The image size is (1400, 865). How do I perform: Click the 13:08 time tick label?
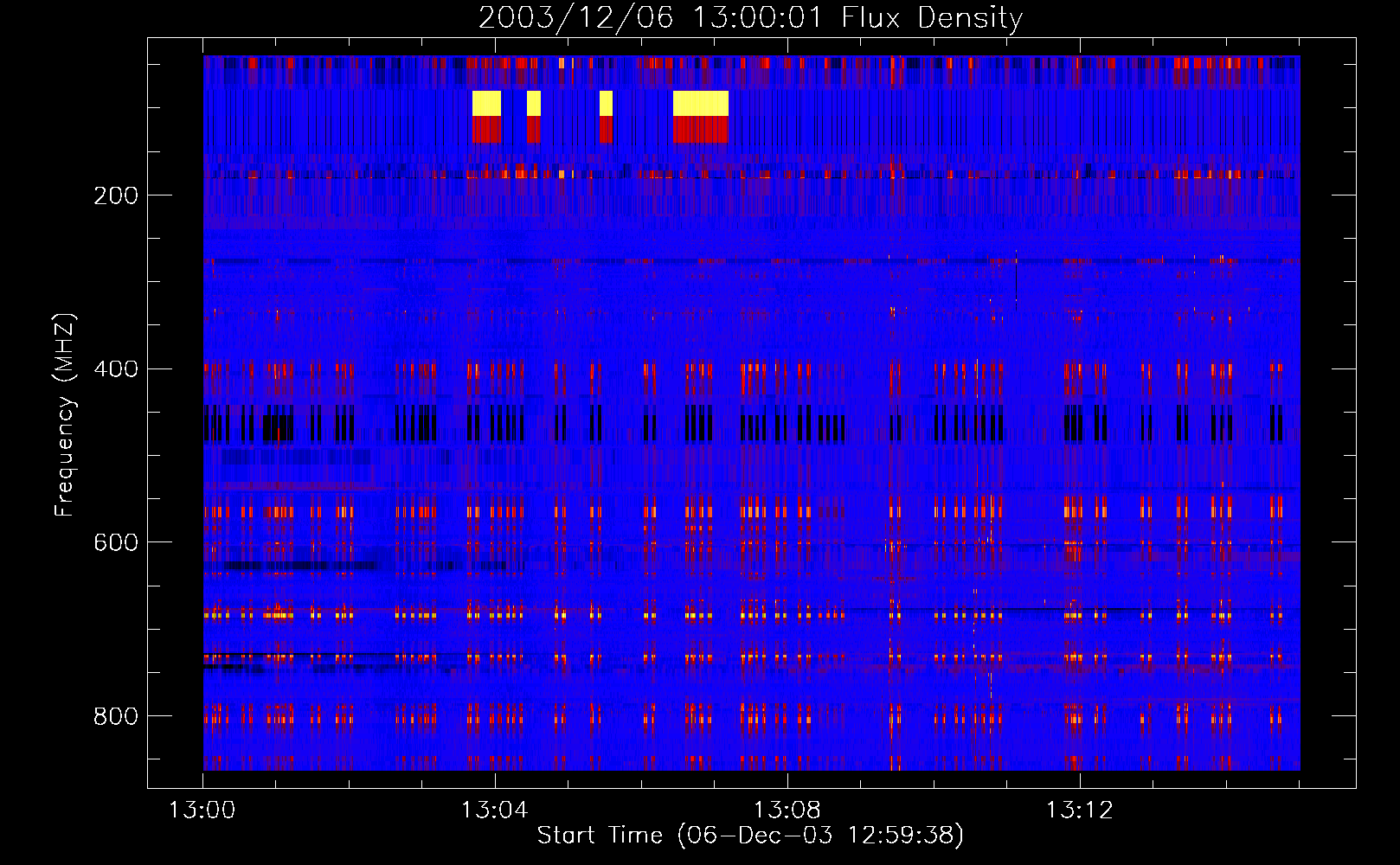click(x=787, y=811)
